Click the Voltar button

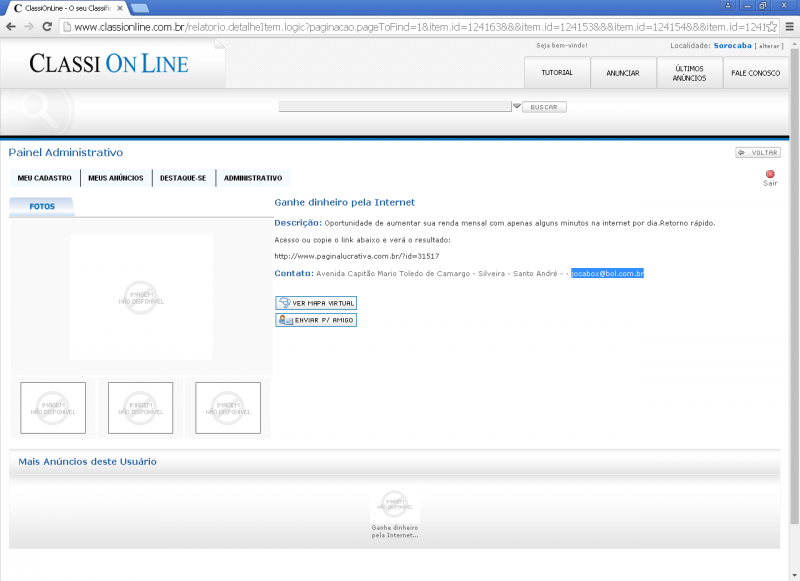click(x=758, y=152)
